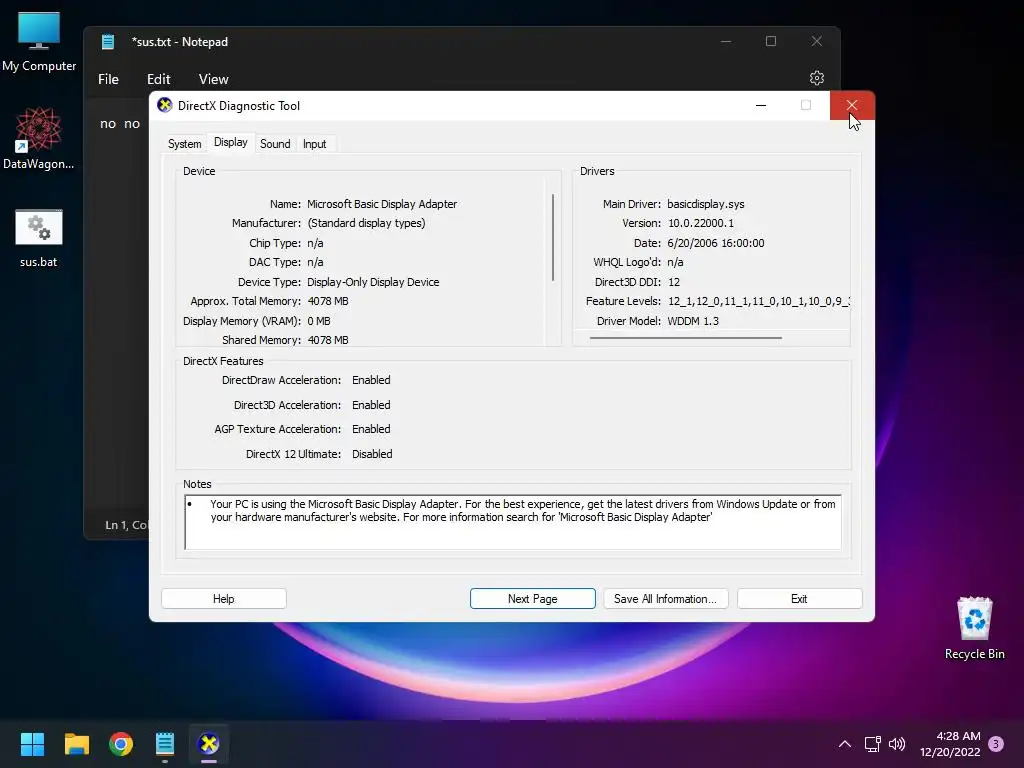Close the Notepad window
This screenshot has height=768, width=1024.
tap(816, 41)
